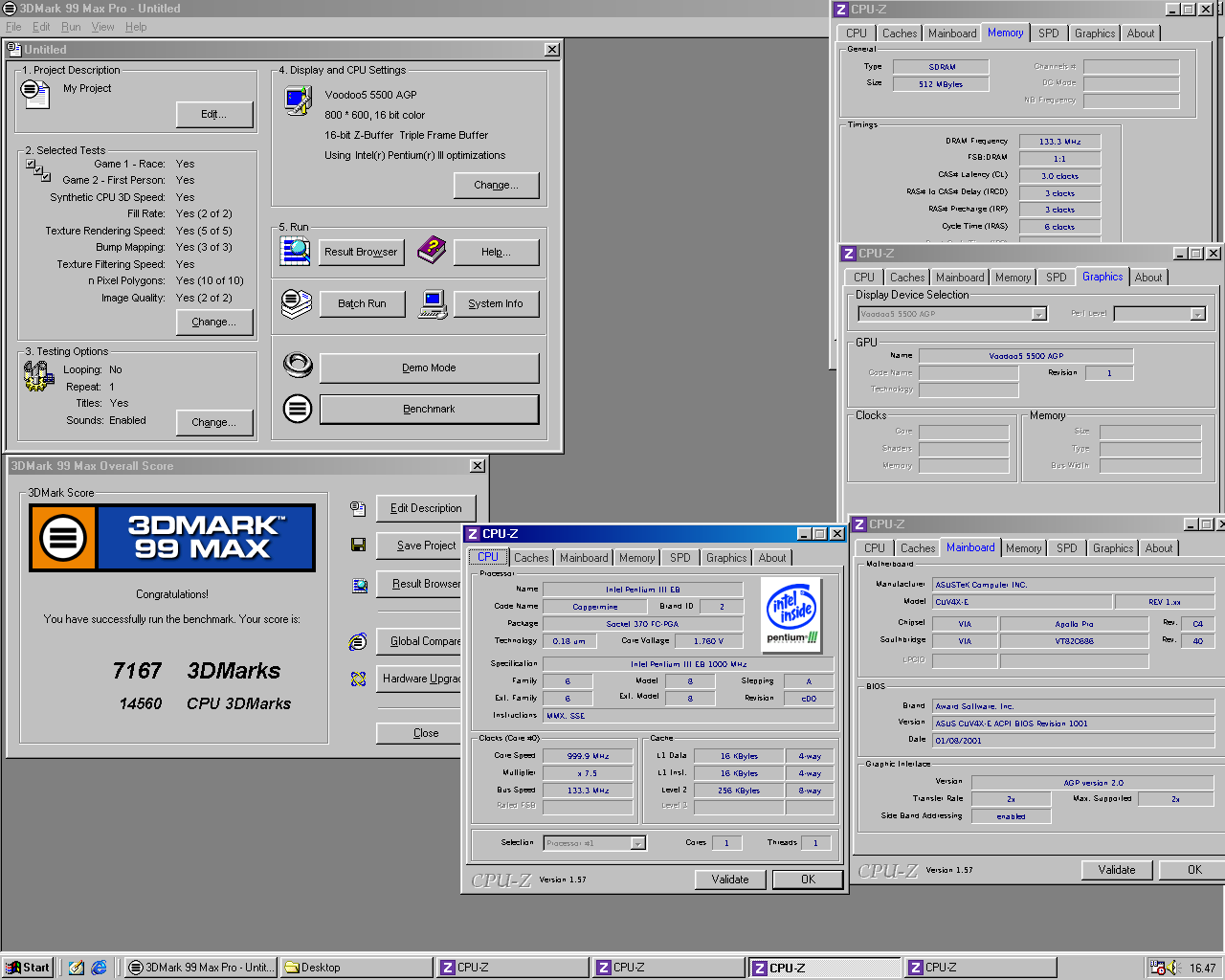The image size is (1225, 980).
Task: Click the Result Browser icon in score window
Action: 360,585
